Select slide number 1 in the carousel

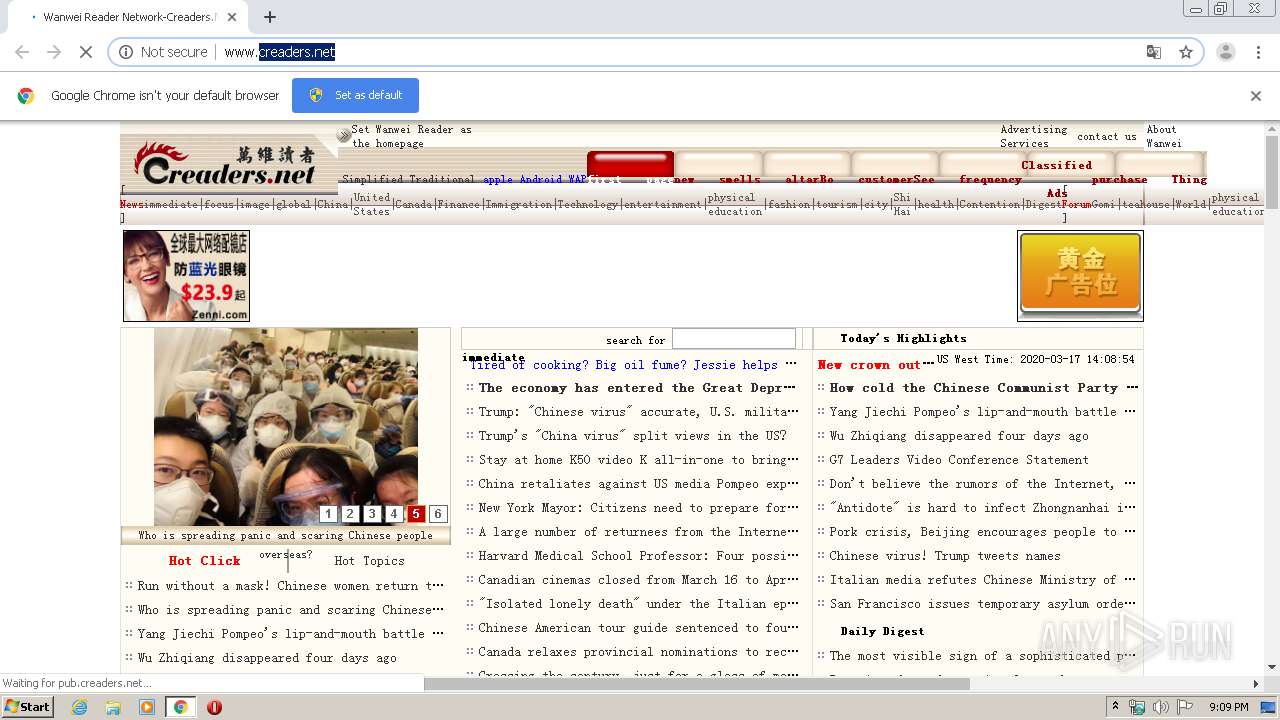click(x=328, y=514)
